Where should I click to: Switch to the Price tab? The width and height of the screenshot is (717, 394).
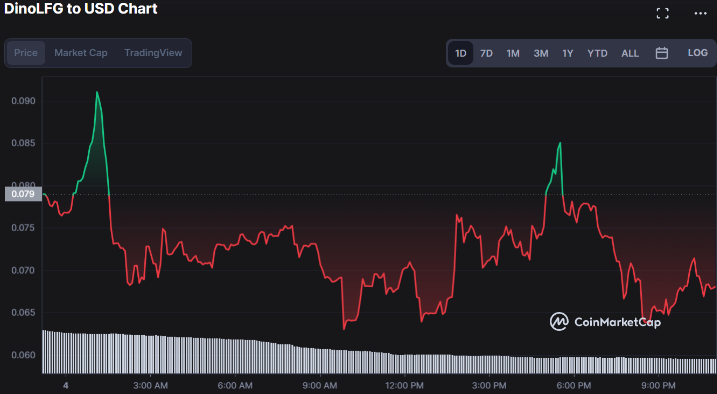click(x=26, y=53)
